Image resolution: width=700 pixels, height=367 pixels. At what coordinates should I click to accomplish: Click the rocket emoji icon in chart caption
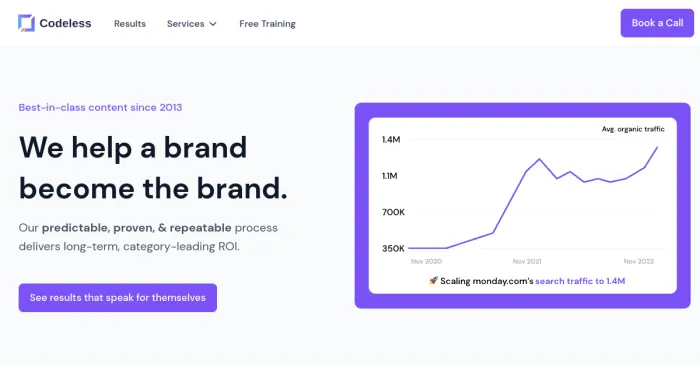[433, 280]
